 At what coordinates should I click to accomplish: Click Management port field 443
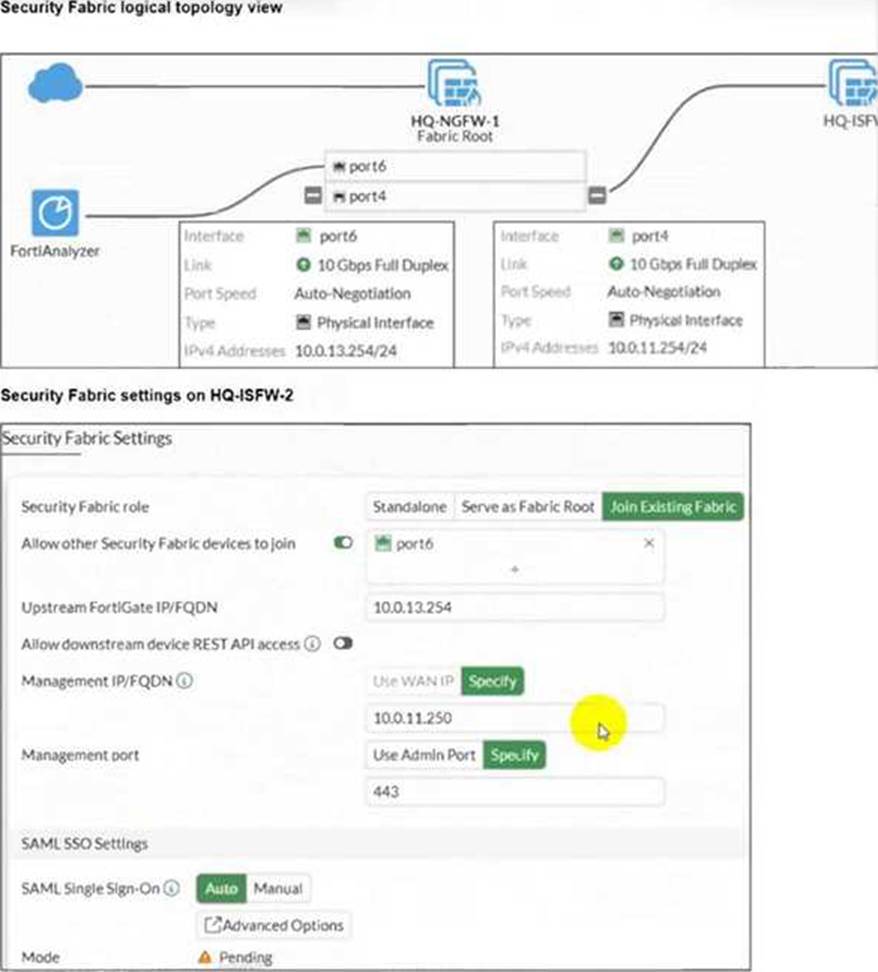(x=515, y=792)
